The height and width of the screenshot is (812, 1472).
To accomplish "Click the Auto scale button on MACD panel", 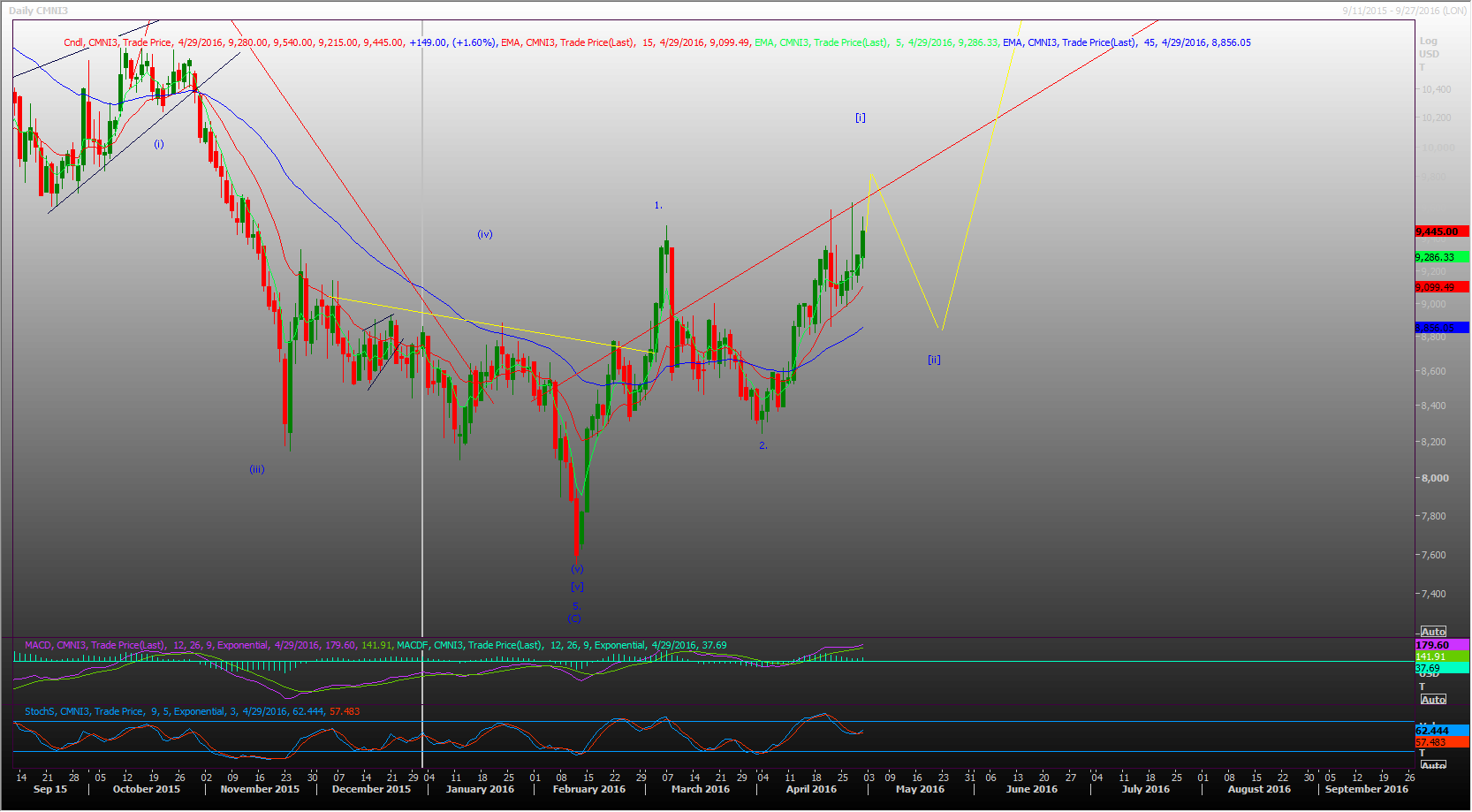I will [1432, 700].
